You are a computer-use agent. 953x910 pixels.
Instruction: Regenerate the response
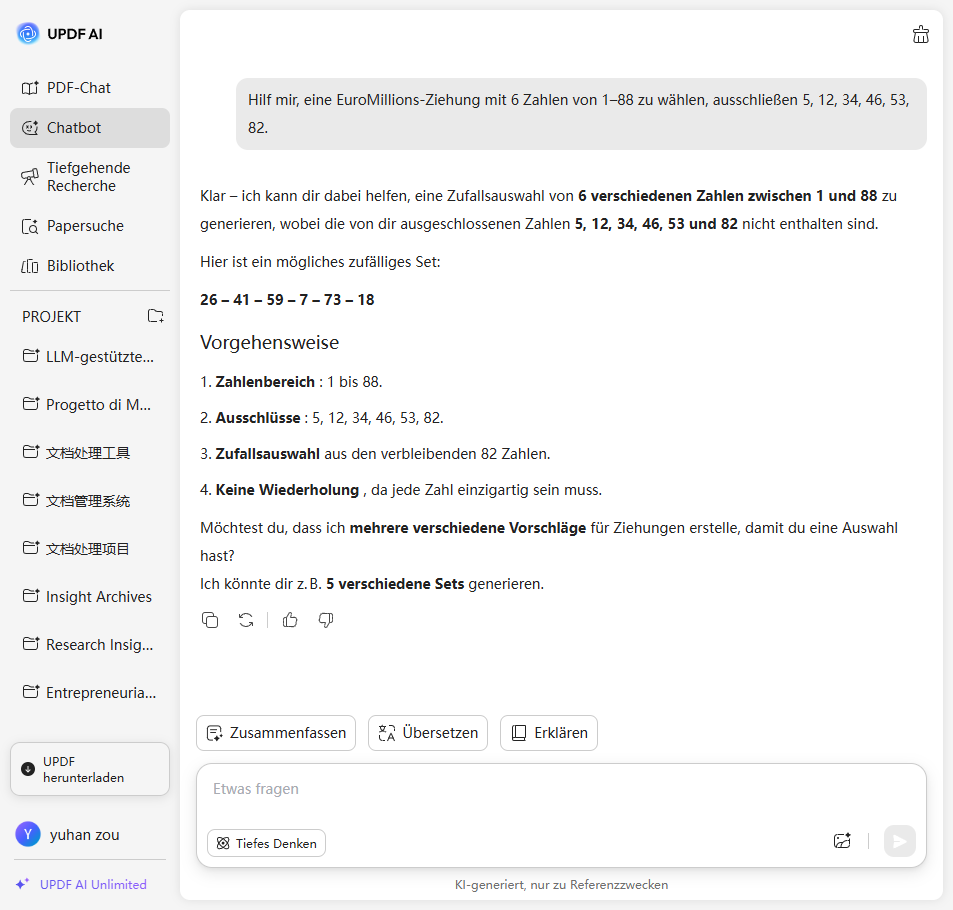pyautogui.click(x=246, y=620)
